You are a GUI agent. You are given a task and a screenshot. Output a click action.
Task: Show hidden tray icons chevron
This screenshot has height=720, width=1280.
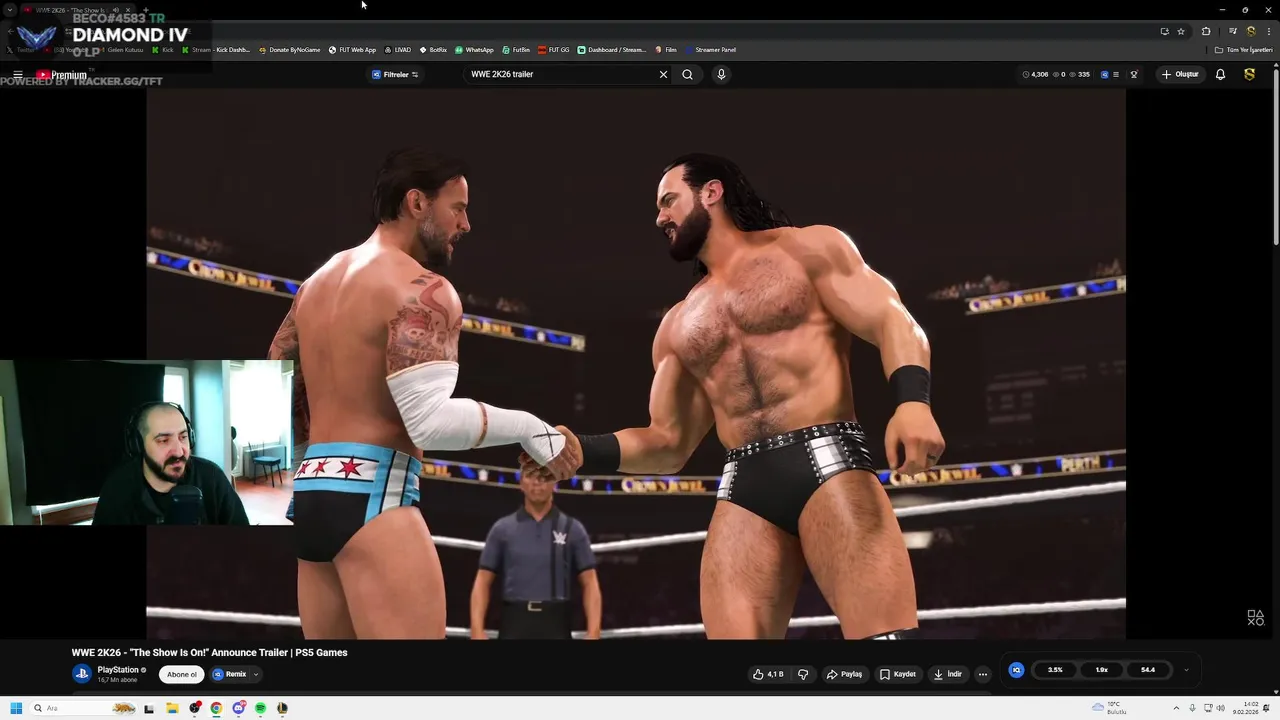point(1176,708)
